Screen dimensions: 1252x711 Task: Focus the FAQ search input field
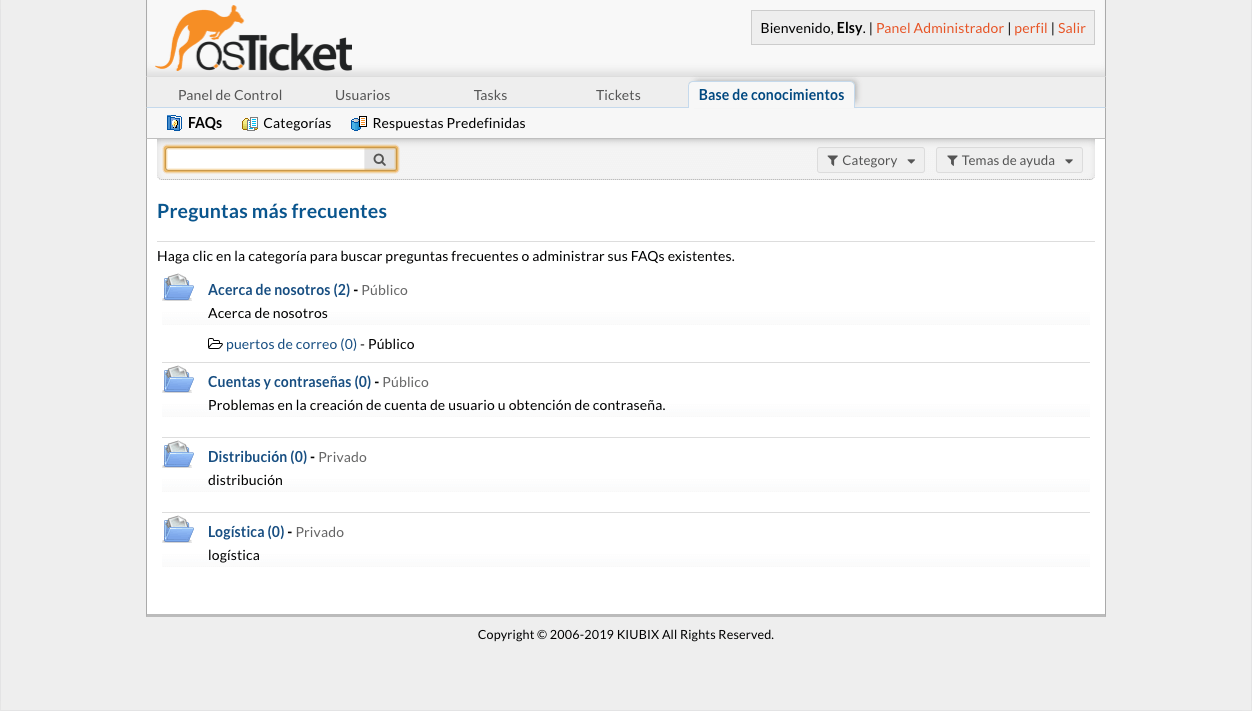[265, 159]
